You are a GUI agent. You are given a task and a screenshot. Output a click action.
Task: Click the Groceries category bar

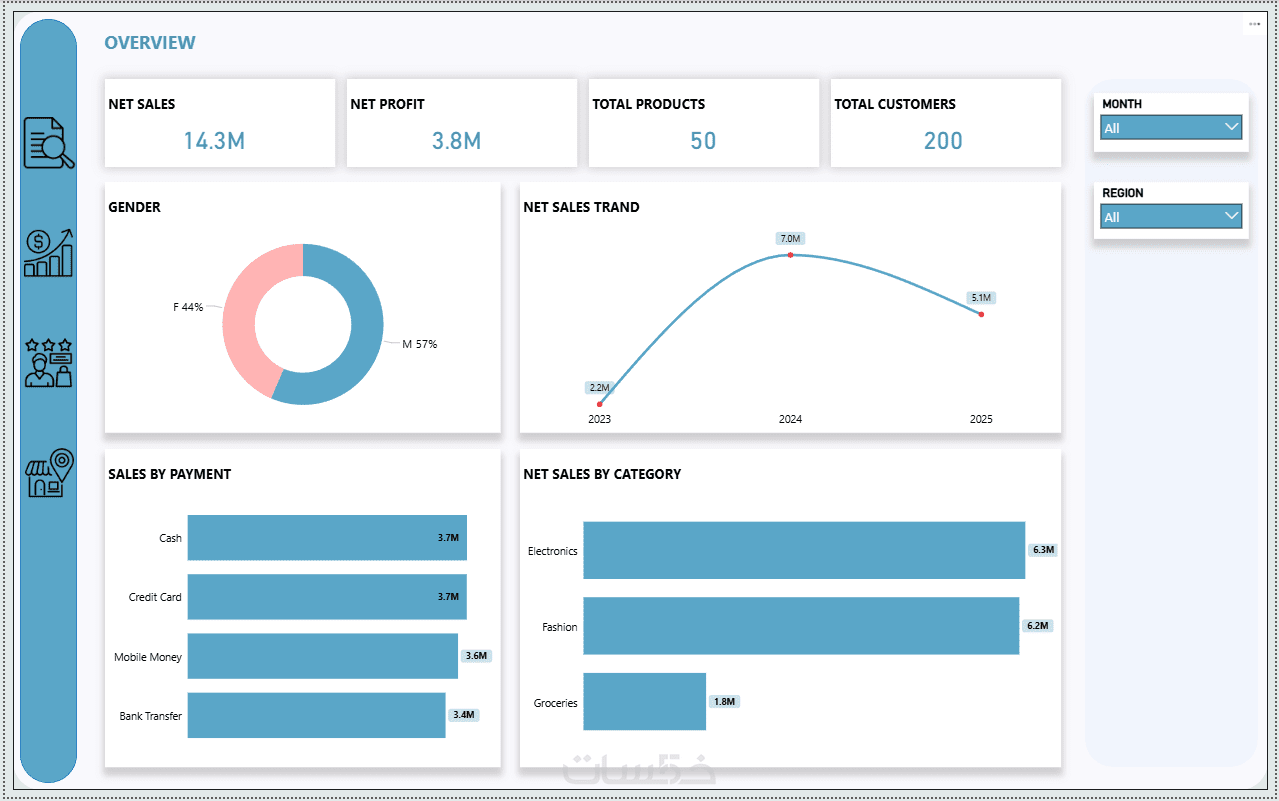(645, 702)
